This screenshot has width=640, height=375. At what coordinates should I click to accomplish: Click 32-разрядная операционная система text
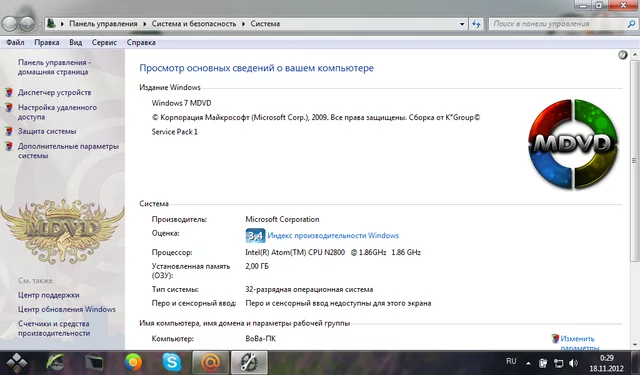(x=309, y=289)
